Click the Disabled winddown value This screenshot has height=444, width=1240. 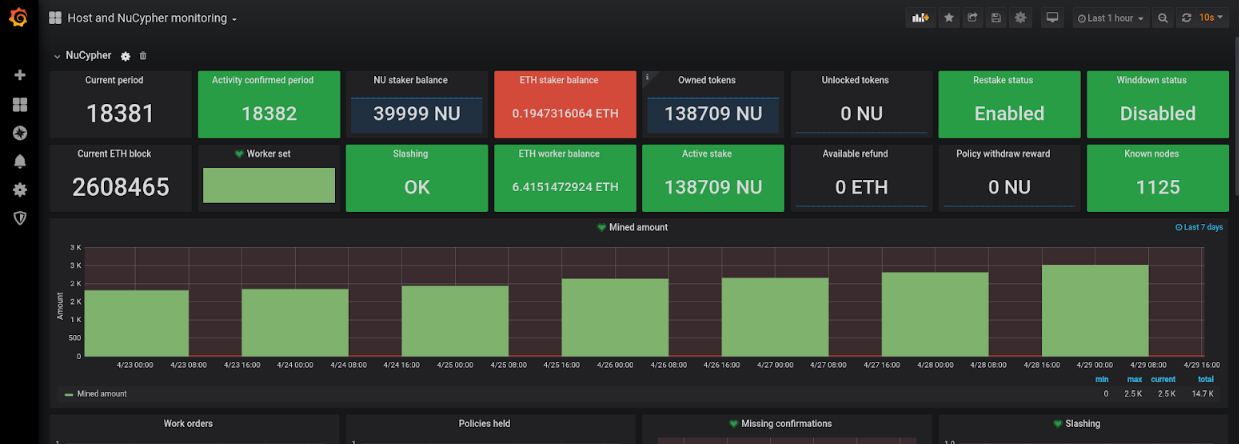tap(1158, 113)
